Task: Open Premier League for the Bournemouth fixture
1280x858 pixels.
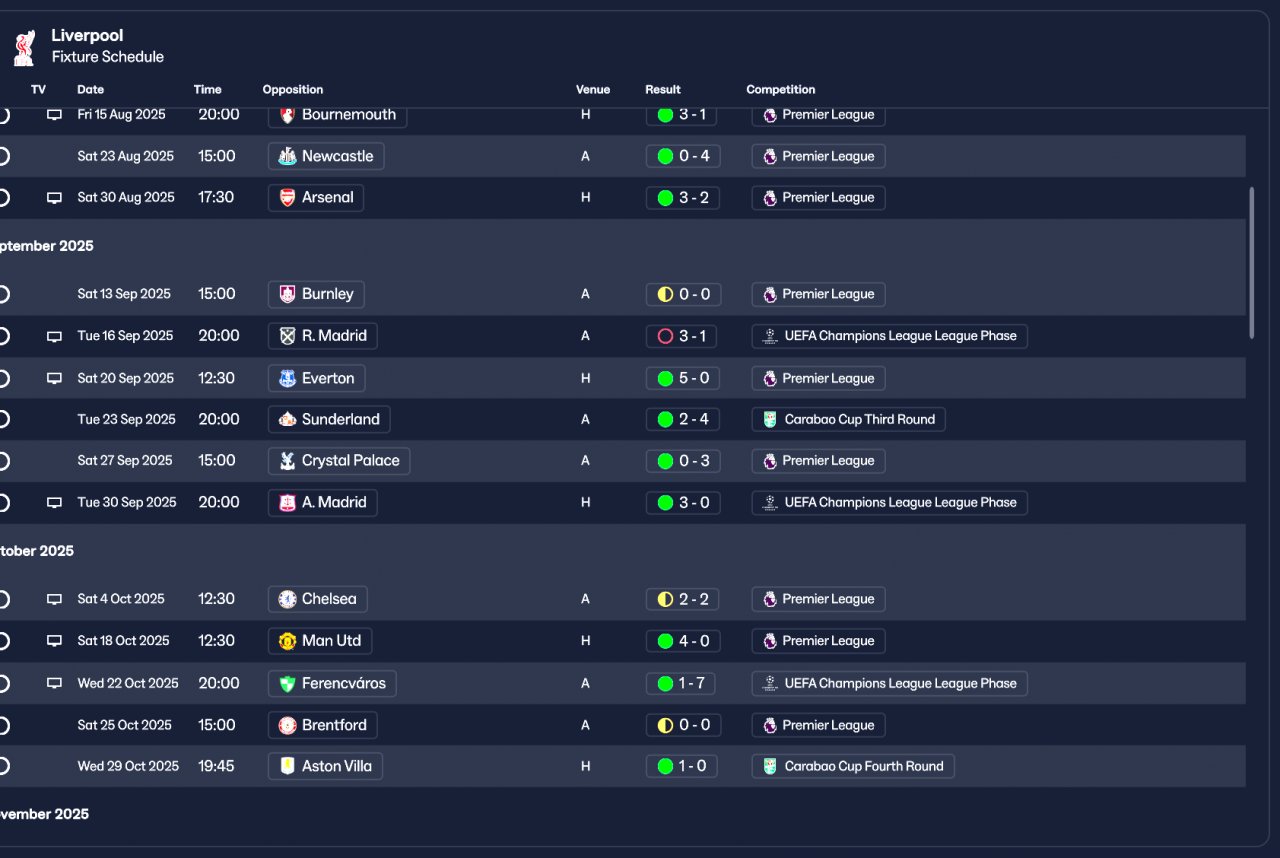Action: tap(818, 115)
